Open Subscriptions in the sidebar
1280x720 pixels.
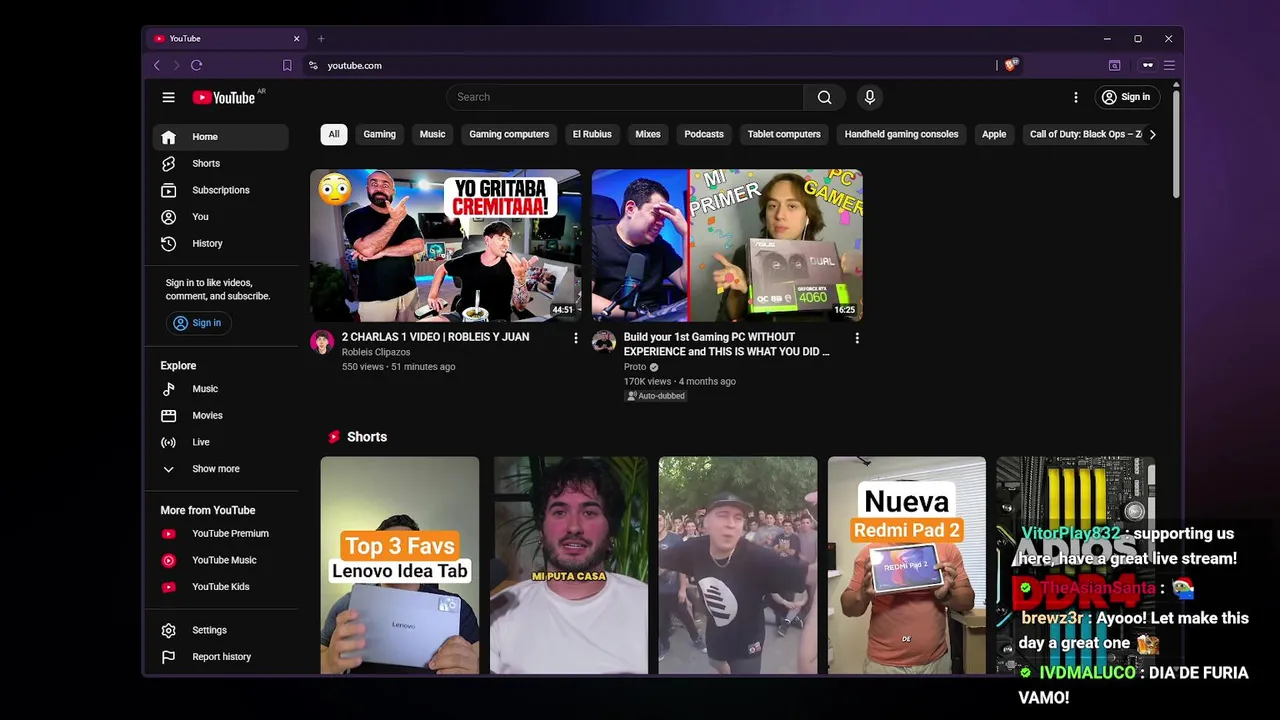pyautogui.click(x=221, y=190)
